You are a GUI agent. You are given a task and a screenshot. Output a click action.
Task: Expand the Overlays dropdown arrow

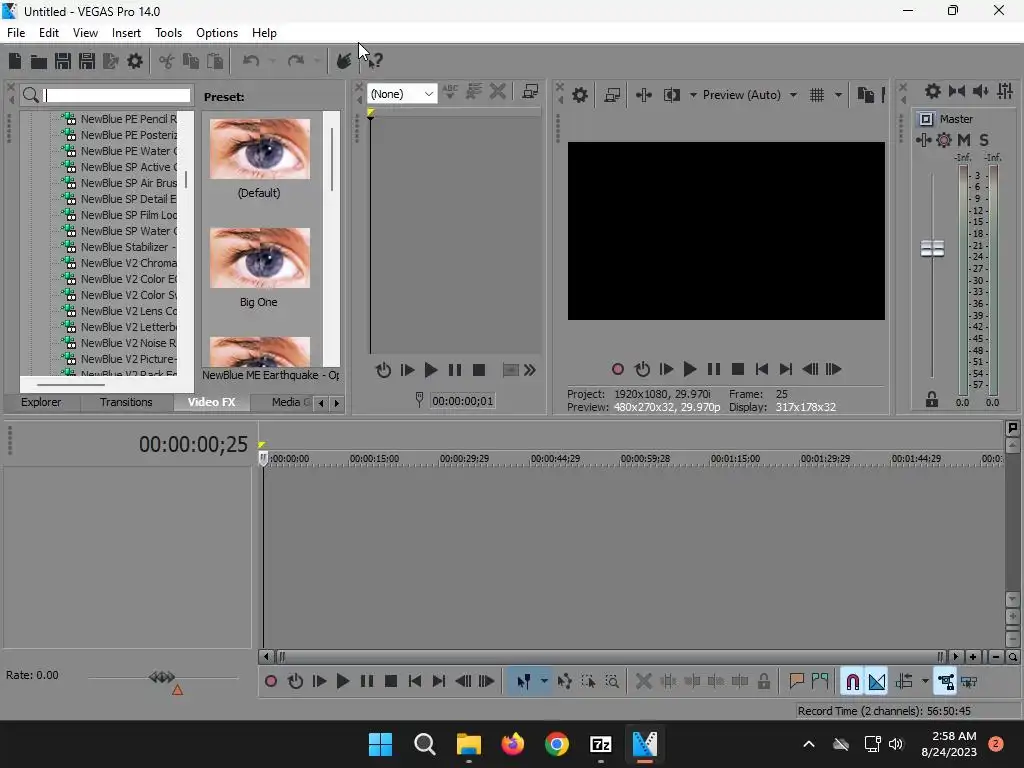point(838,95)
